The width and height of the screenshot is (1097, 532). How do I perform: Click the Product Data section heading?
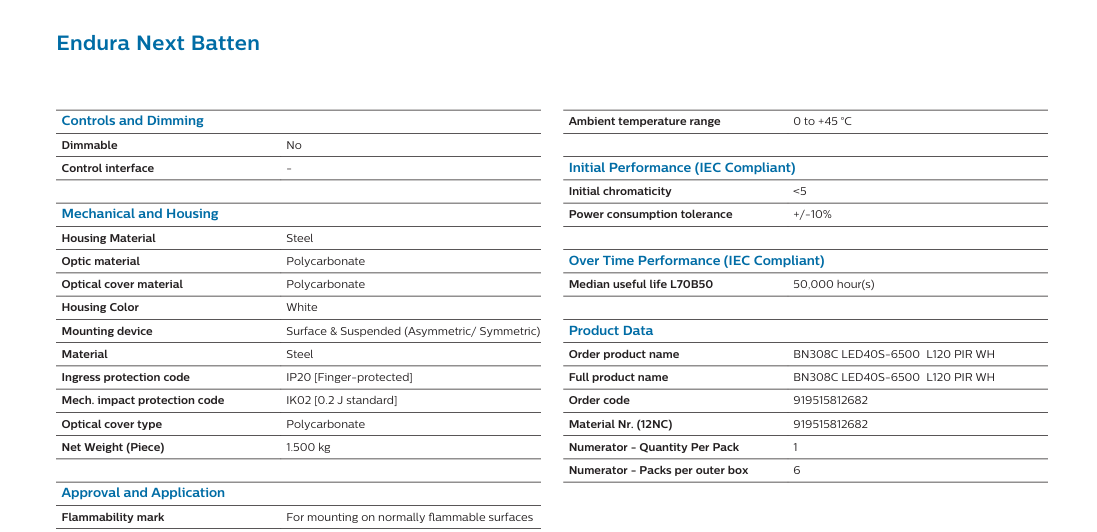pyautogui.click(x=610, y=331)
